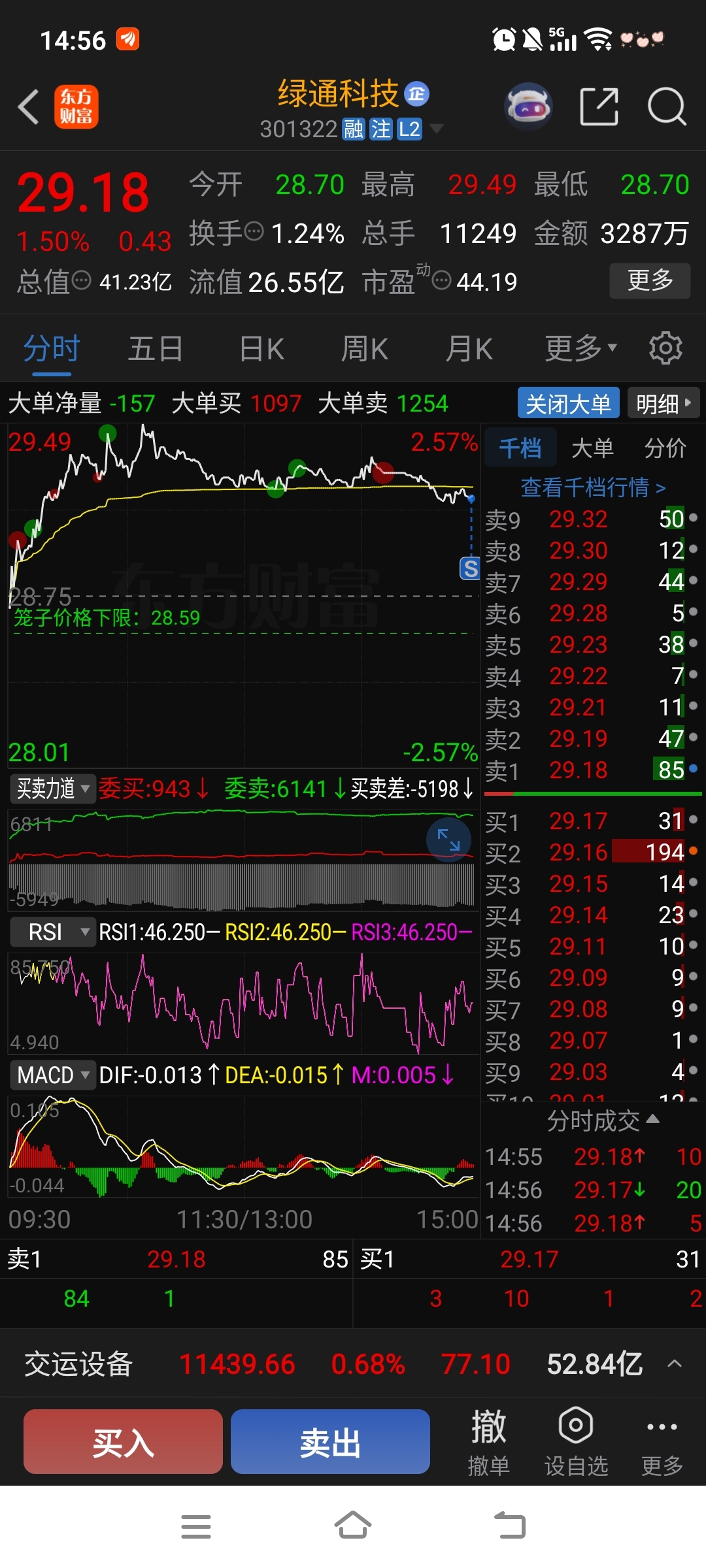Select the 买5 29.11 row
Image resolution: width=706 pixels, height=1568 pixels.
(592, 947)
